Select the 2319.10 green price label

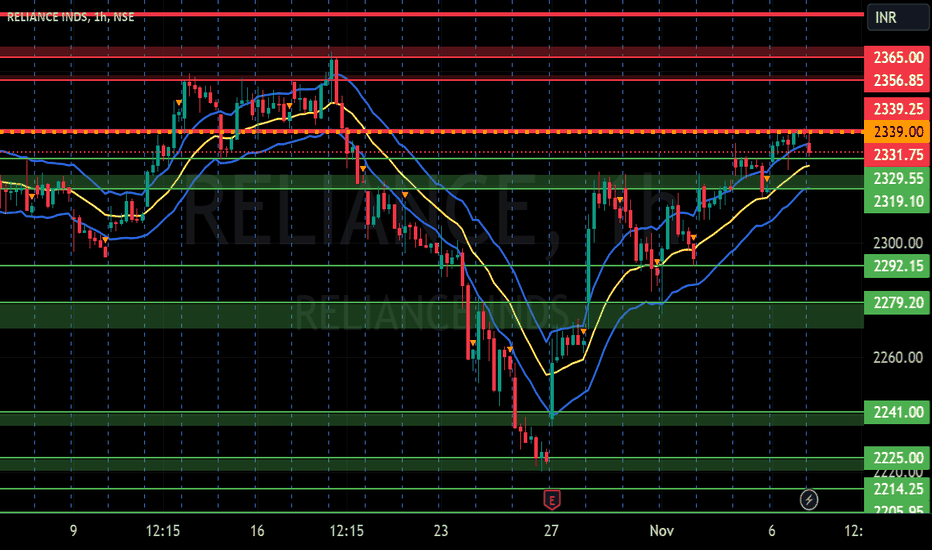coord(898,202)
